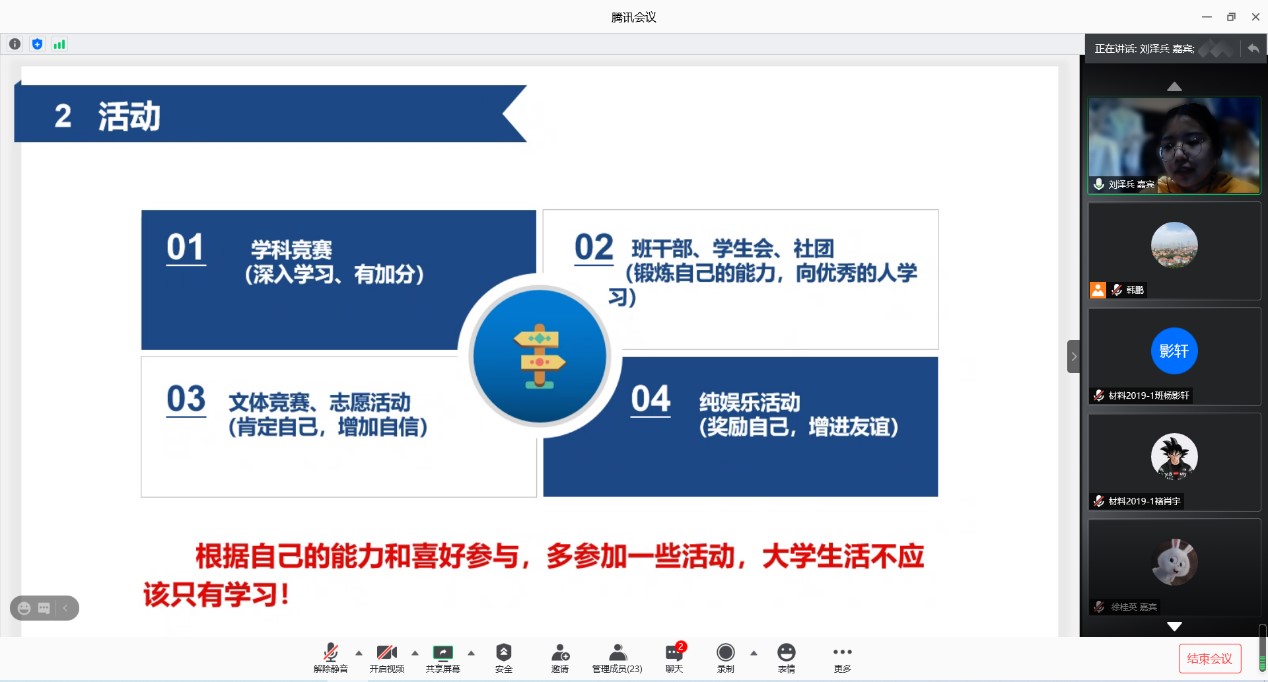
Task: Click the red 结束会议 button
Action: 1210,658
